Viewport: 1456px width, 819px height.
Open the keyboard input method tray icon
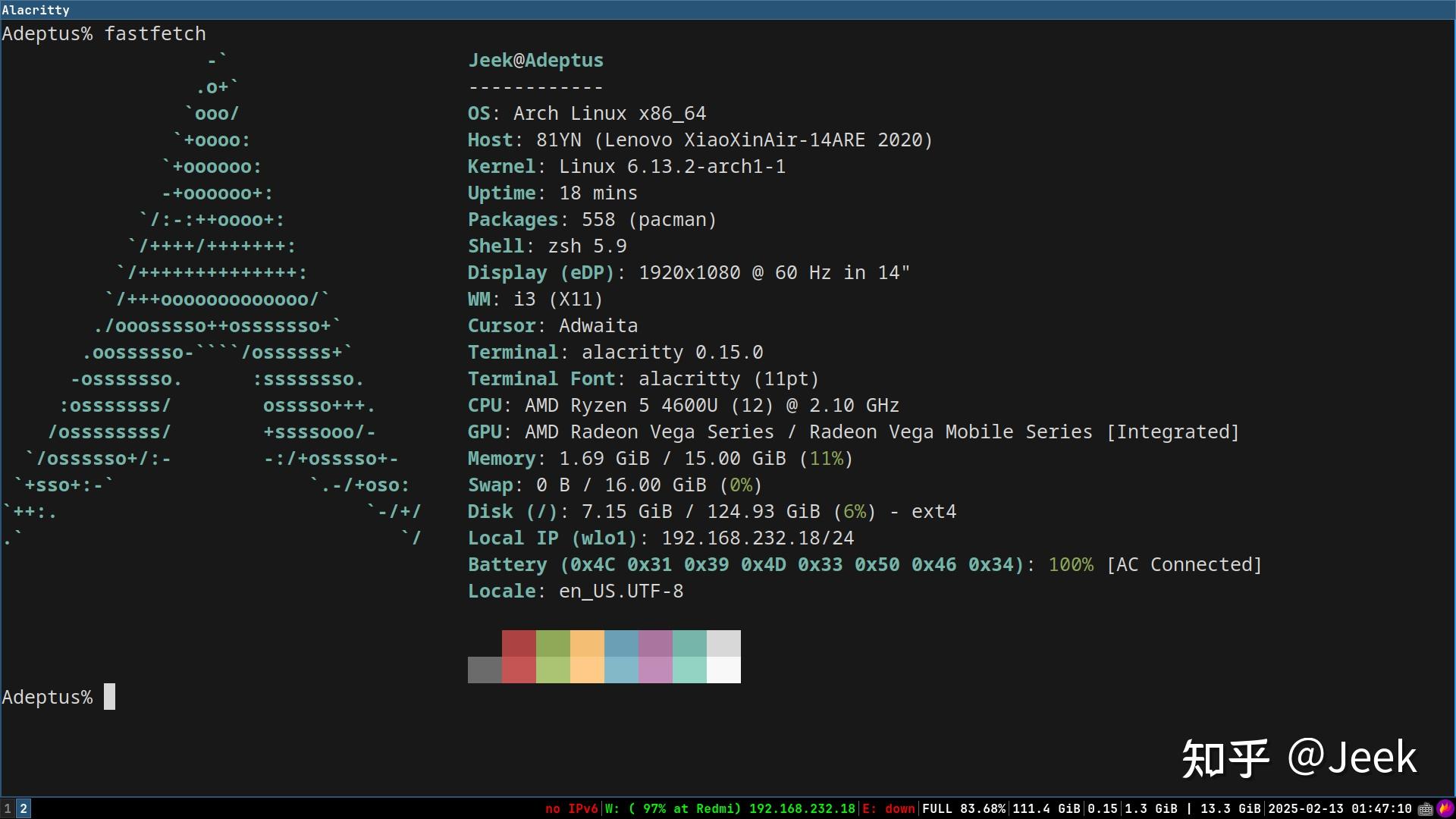pyautogui.click(x=1425, y=808)
